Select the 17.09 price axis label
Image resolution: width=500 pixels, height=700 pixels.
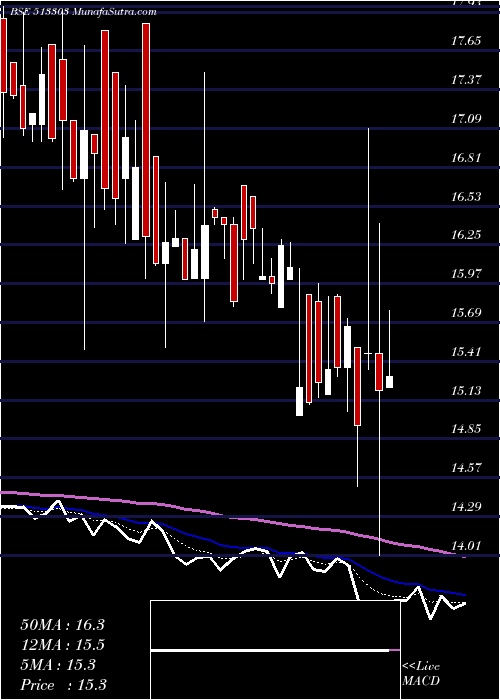click(466, 119)
